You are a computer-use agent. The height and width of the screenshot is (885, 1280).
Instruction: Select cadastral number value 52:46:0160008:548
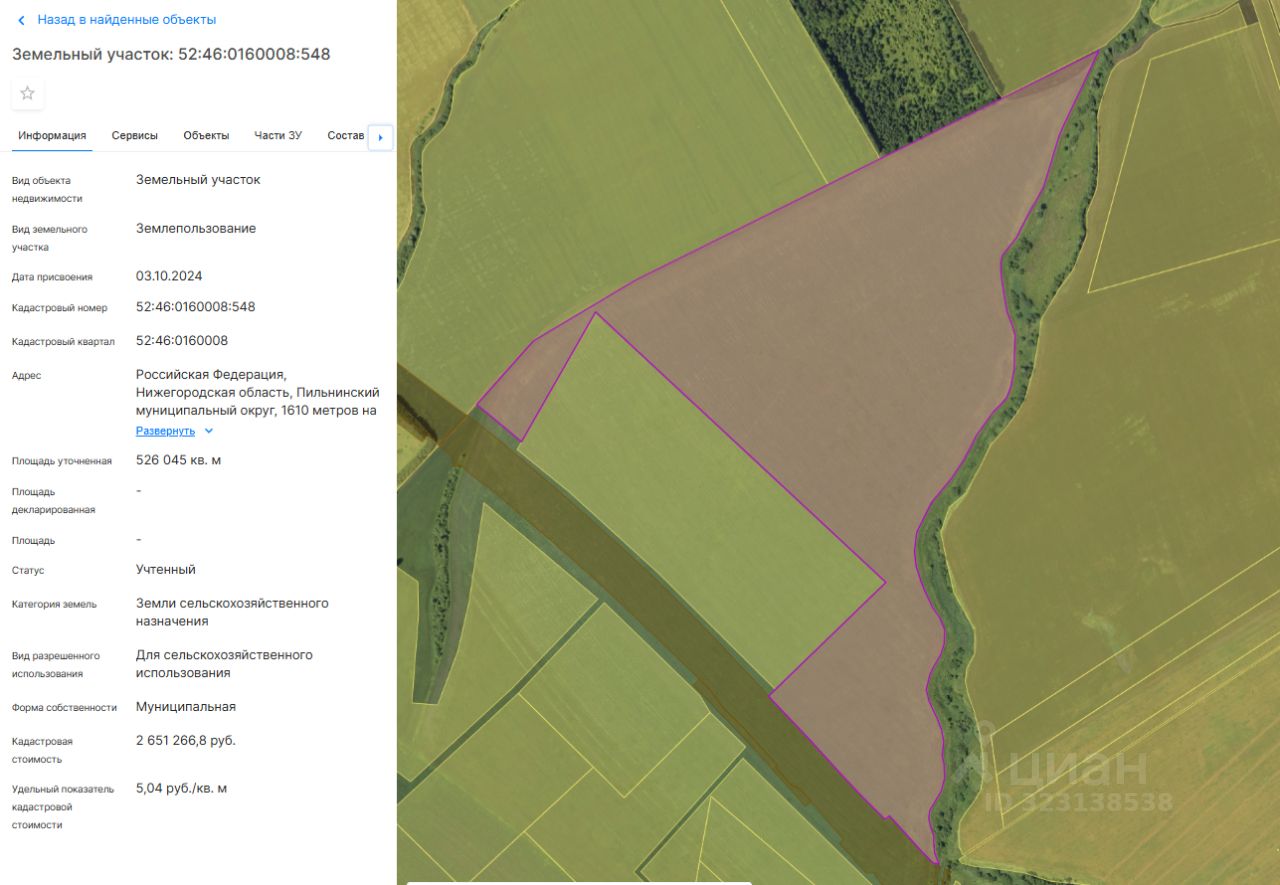click(196, 307)
